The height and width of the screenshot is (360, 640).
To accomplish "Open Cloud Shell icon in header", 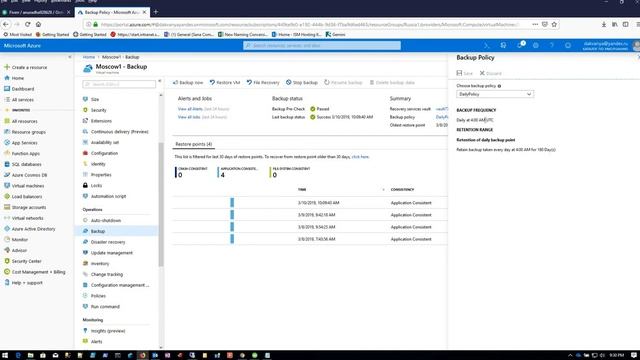I will point(487,46).
